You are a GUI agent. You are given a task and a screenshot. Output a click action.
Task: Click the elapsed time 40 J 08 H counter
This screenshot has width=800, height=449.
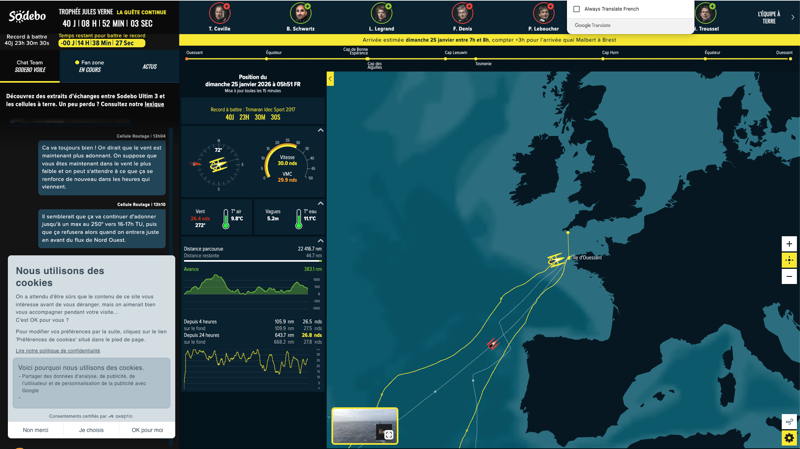click(x=107, y=23)
